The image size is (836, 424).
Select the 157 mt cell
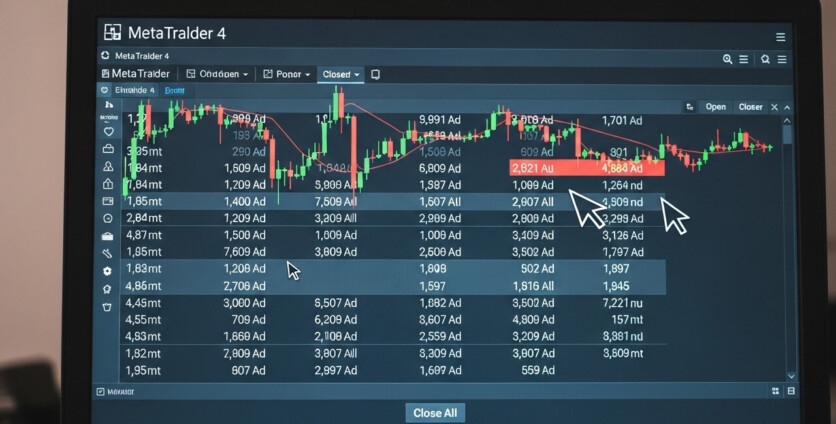coord(627,319)
